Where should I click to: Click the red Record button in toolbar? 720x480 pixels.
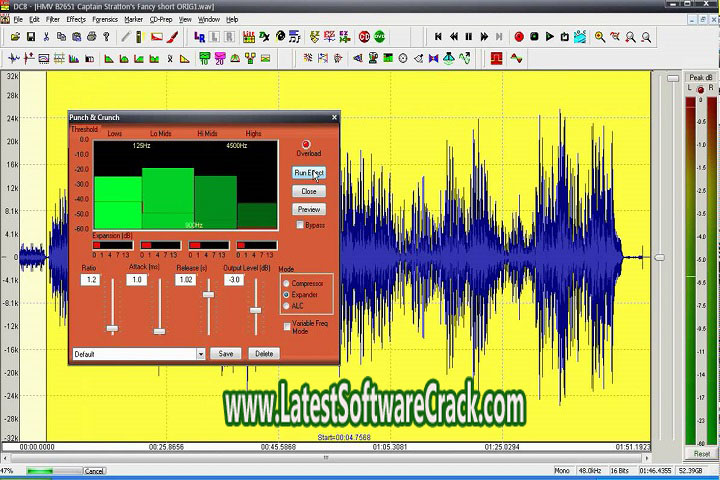[x=519, y=37]
